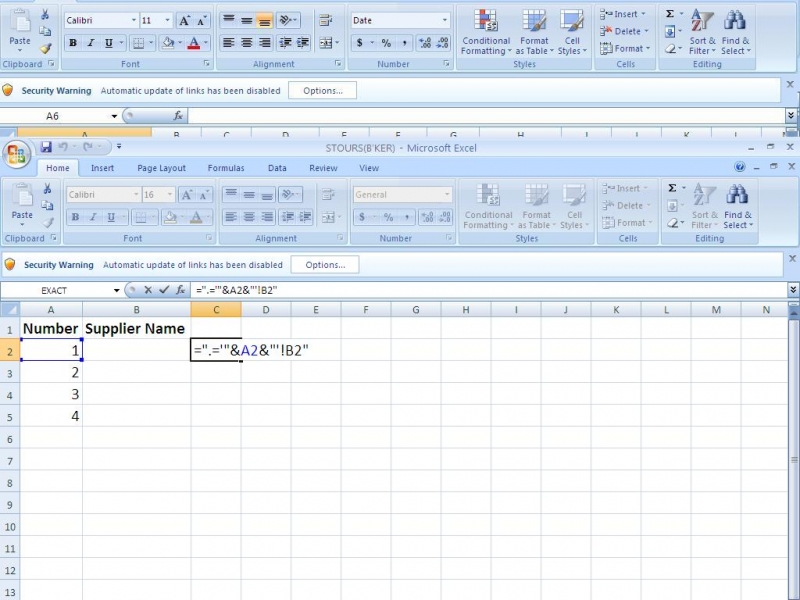Viewport: 800px width, 600px height.
Task: Open the Date number format dropdown
Action: click(444, 20)
